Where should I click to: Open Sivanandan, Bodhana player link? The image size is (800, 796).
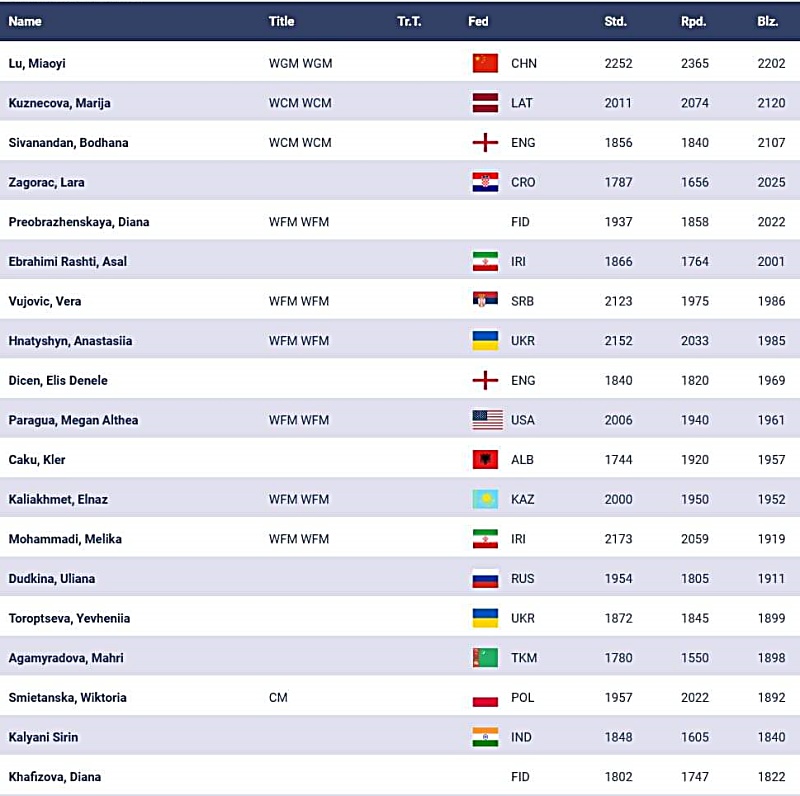pos(68,143)
